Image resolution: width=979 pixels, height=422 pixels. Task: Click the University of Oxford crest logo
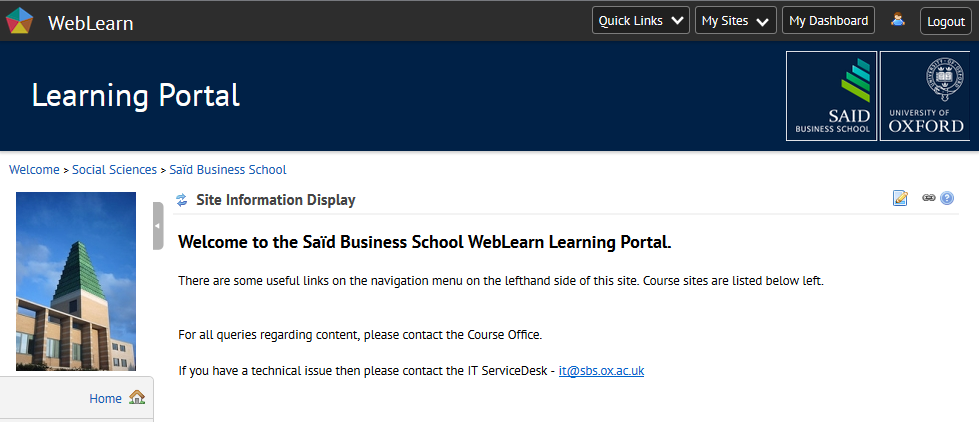point(926,96)
